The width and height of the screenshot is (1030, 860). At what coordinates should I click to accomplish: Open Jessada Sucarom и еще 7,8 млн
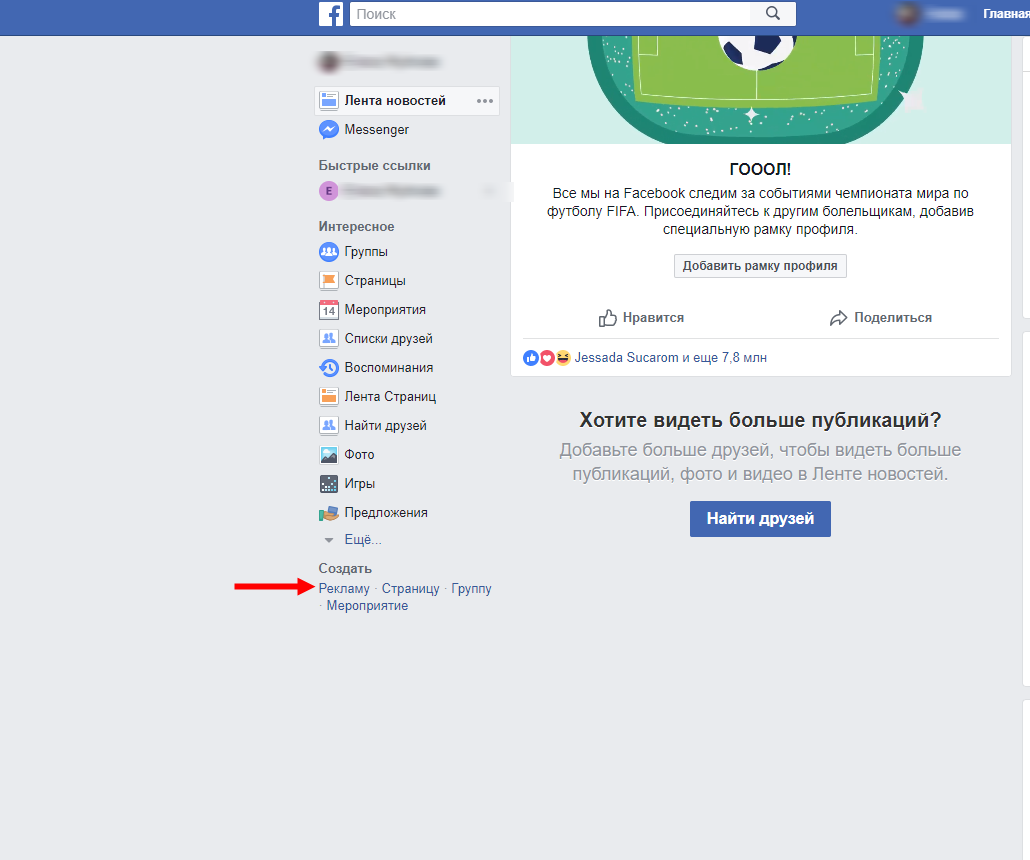point(671,357)
